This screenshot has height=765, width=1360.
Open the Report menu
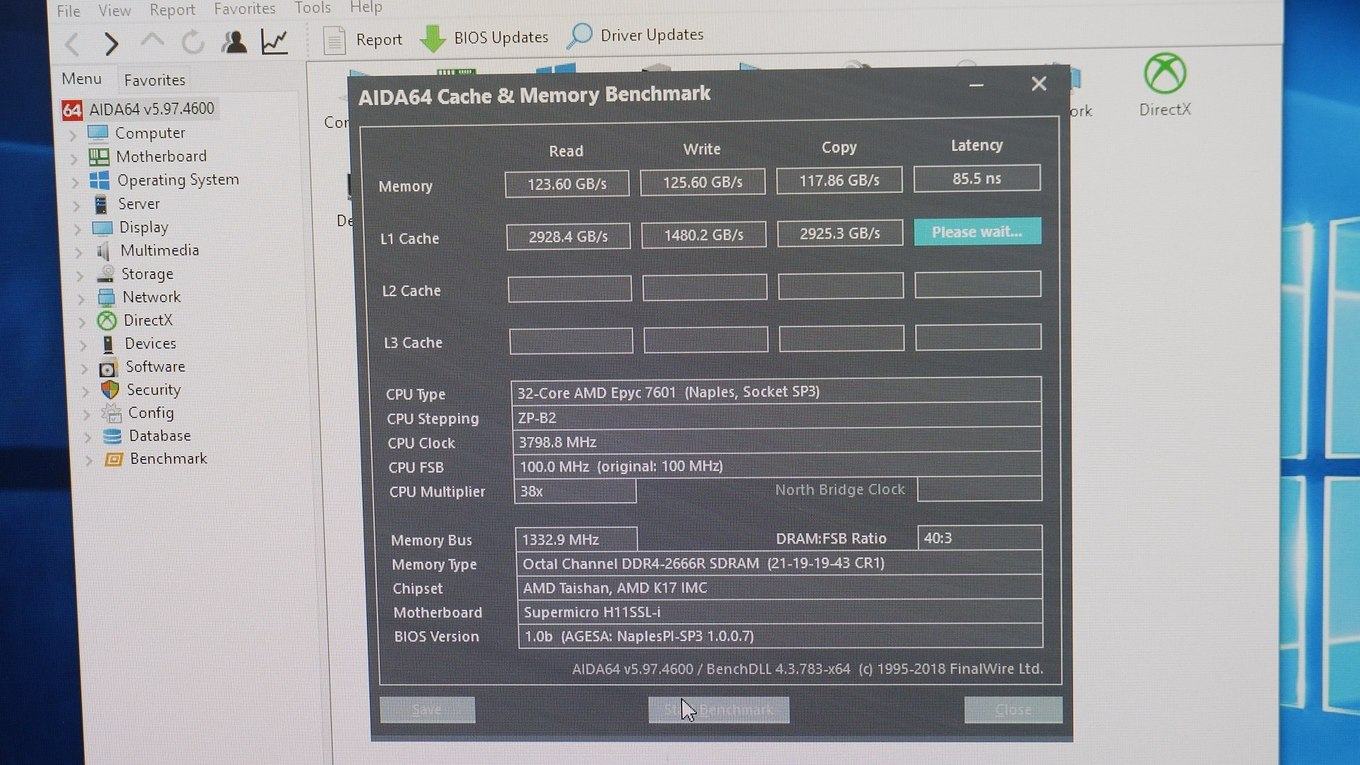click(x=173, y=9)
